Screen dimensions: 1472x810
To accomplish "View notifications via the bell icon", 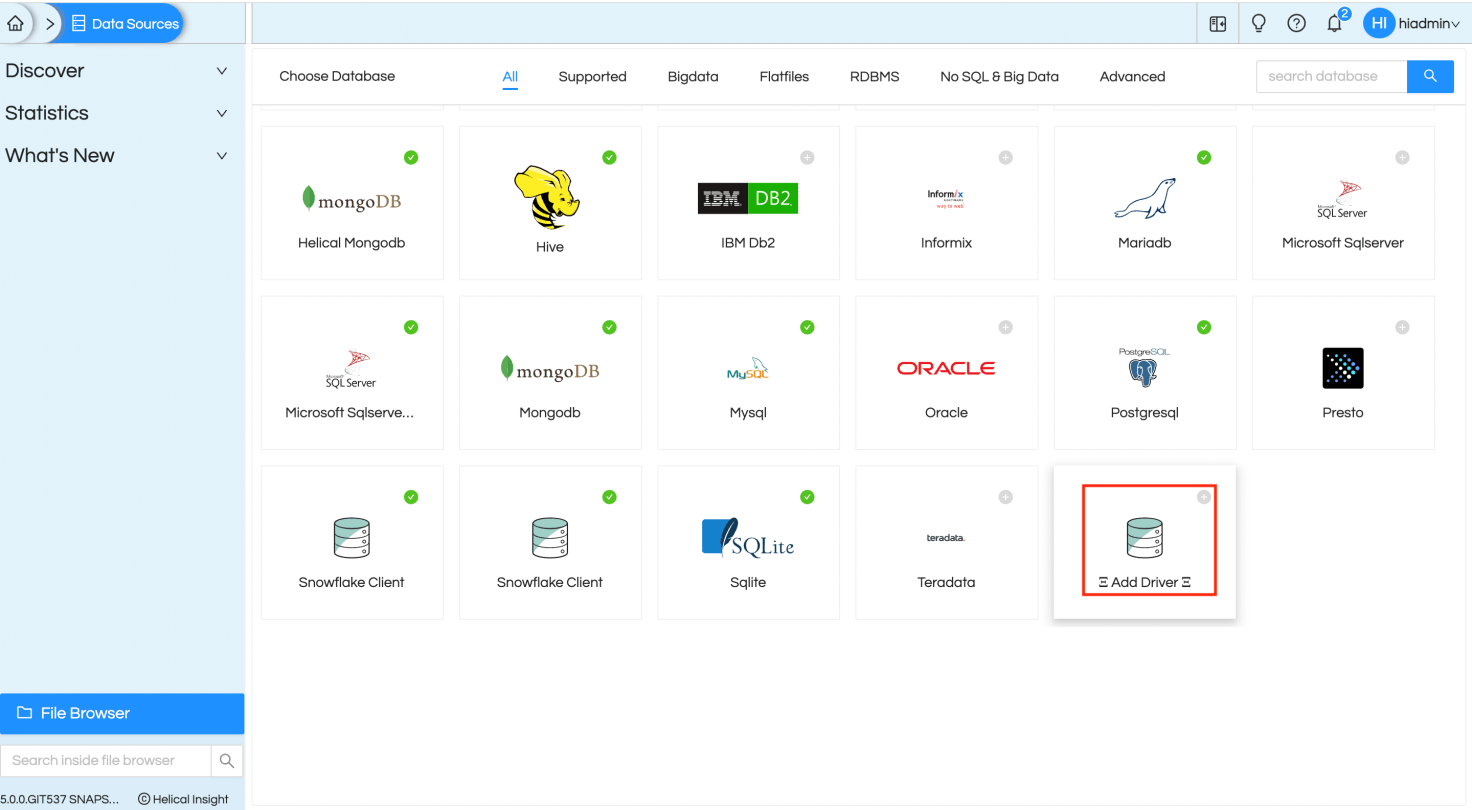I will [x=1335, y=23].
